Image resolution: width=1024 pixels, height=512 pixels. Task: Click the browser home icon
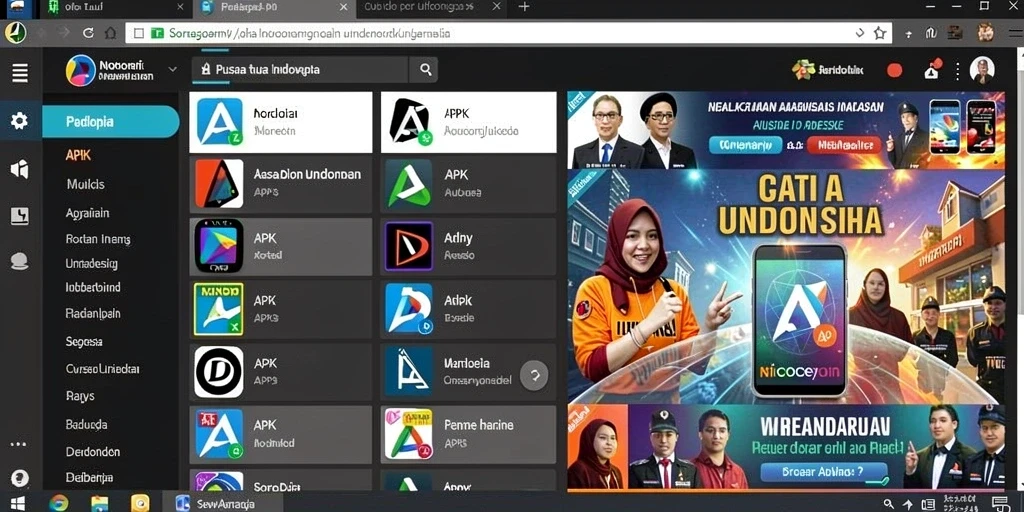(x=110, y=33)
